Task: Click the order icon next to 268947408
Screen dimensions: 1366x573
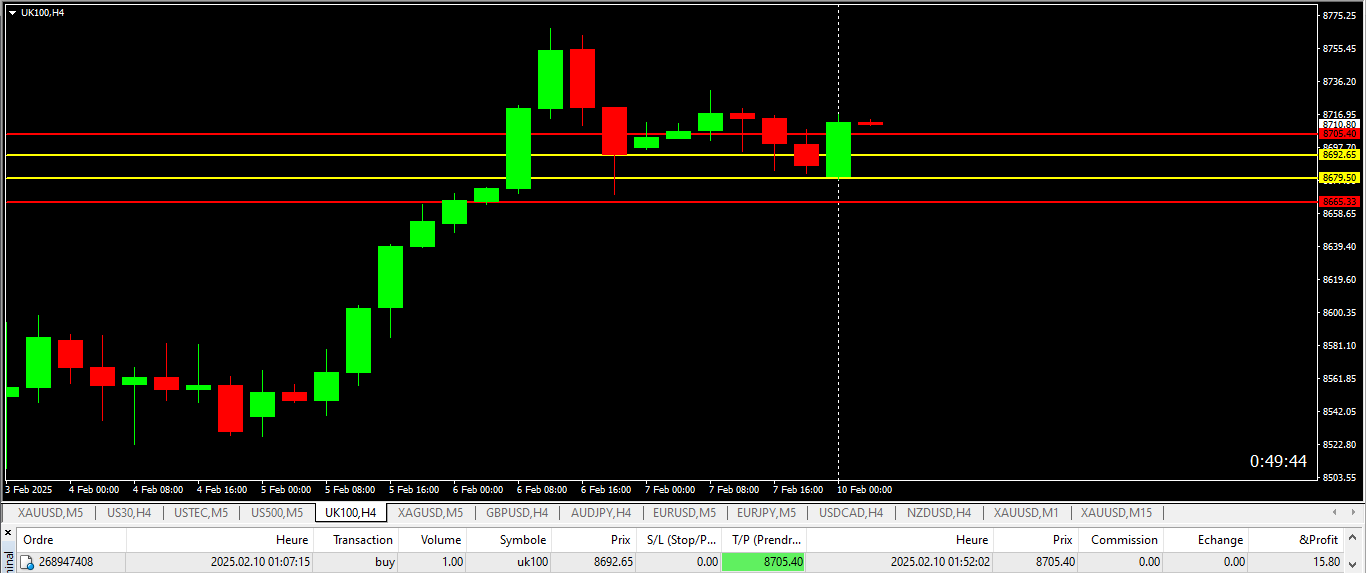Action: point(28,562)
